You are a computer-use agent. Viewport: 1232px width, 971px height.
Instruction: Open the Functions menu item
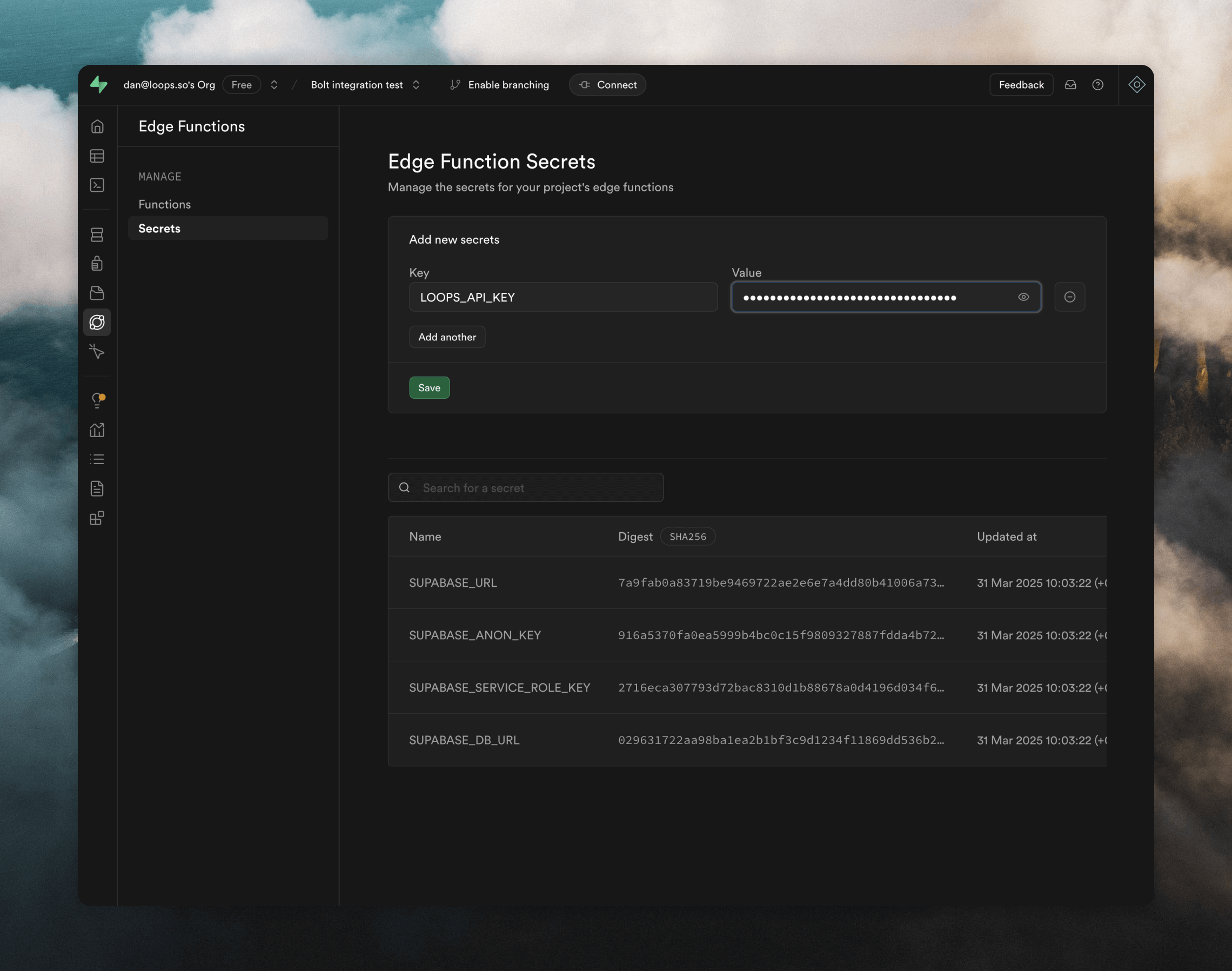tap(165, 204)
